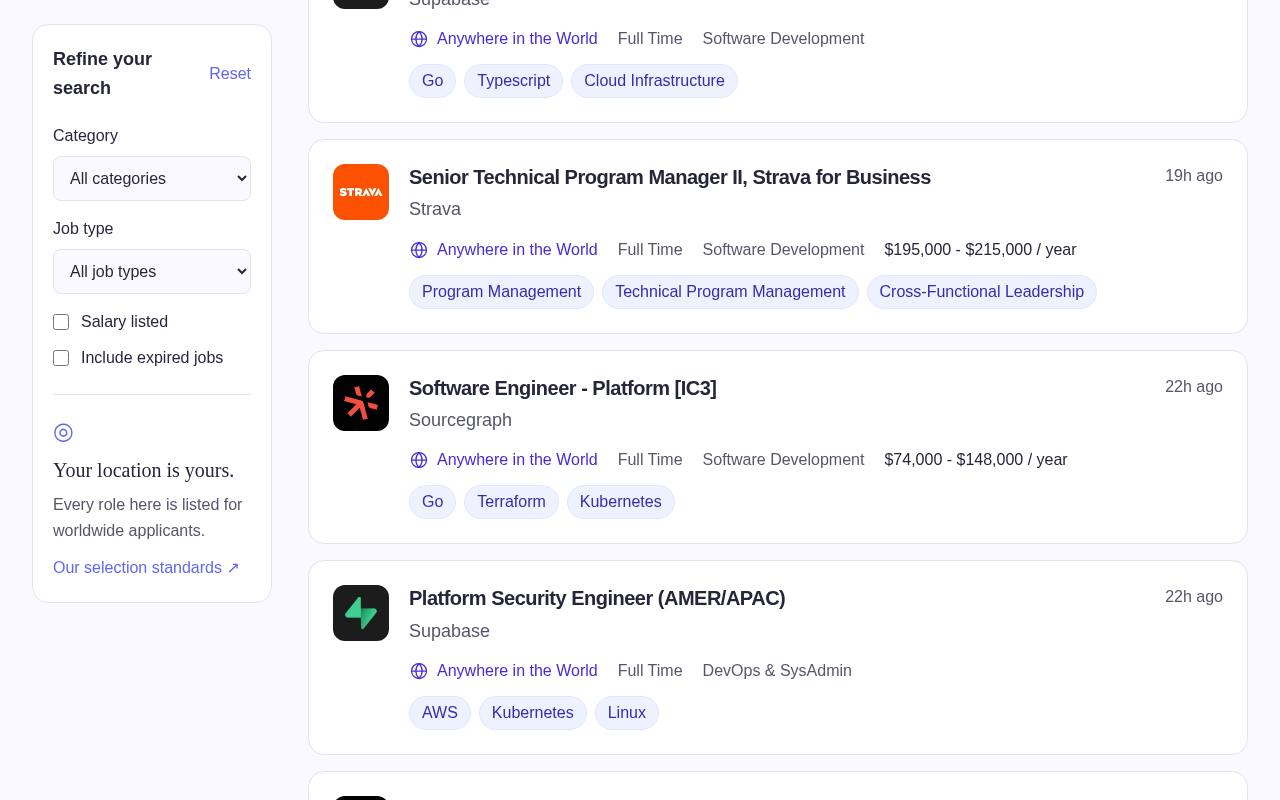Click Anywhere in the World in Strava listing

pos(517,250)
